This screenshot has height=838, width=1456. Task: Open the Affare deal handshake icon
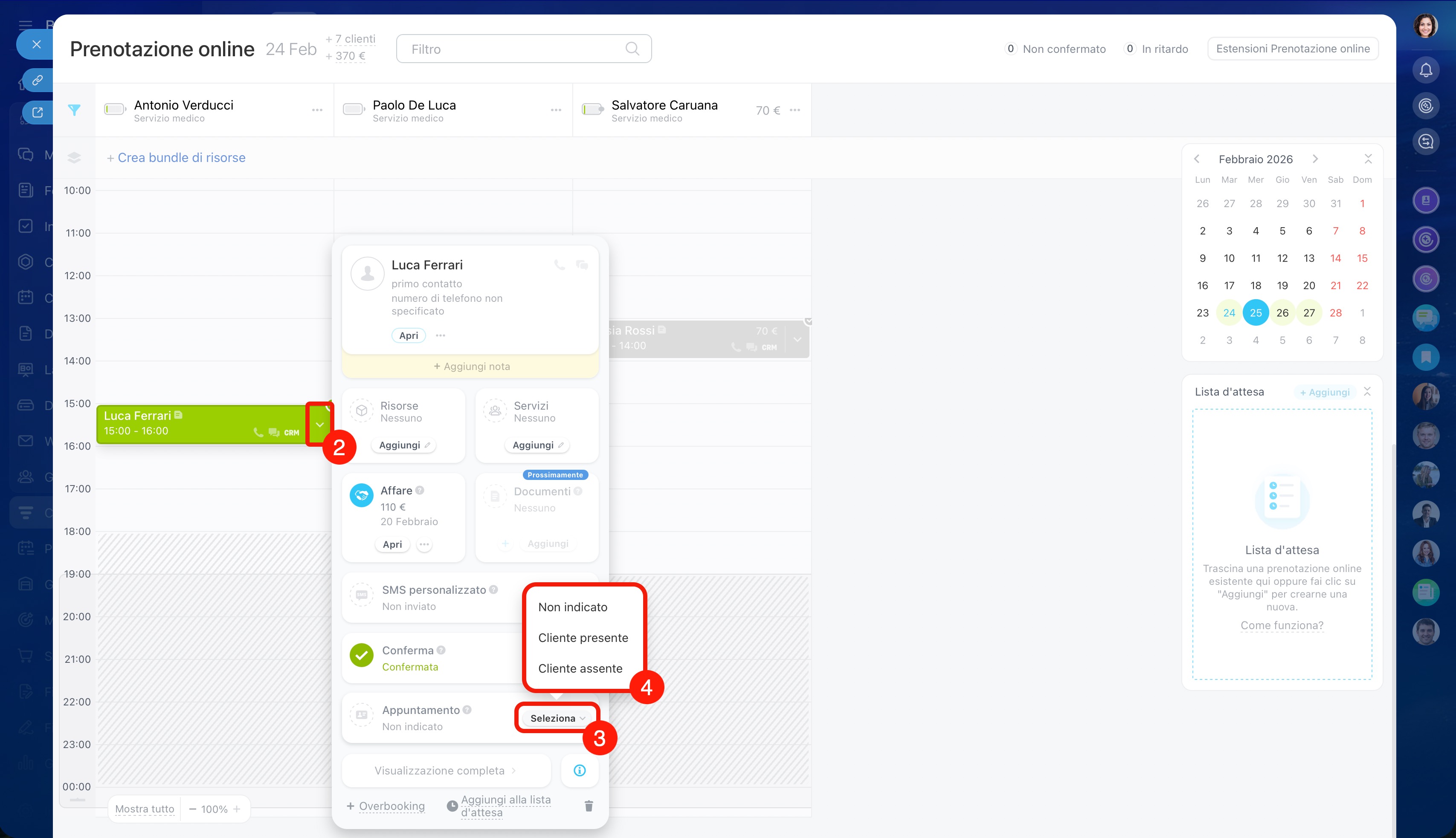click(x=362, y=495)
